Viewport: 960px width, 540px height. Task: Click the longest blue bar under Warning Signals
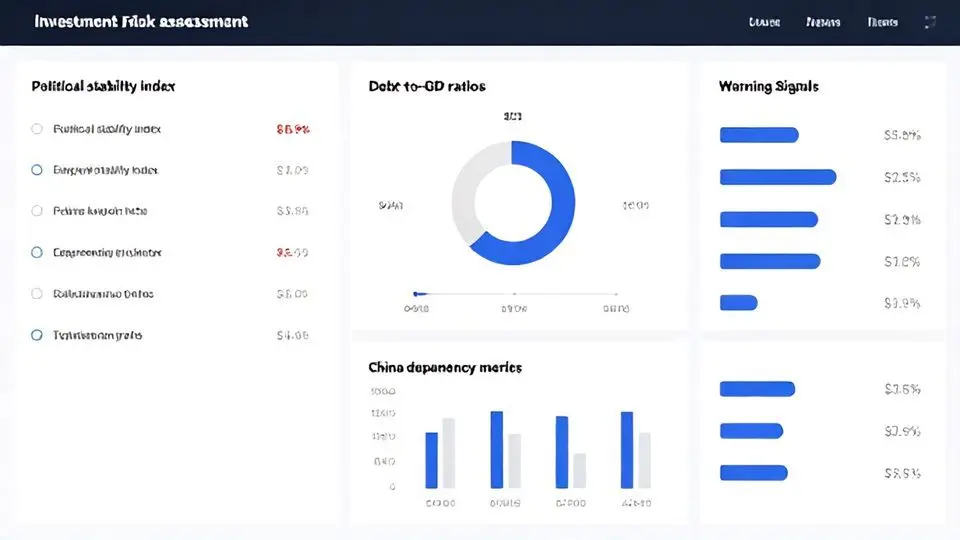(x=778, y=177)
